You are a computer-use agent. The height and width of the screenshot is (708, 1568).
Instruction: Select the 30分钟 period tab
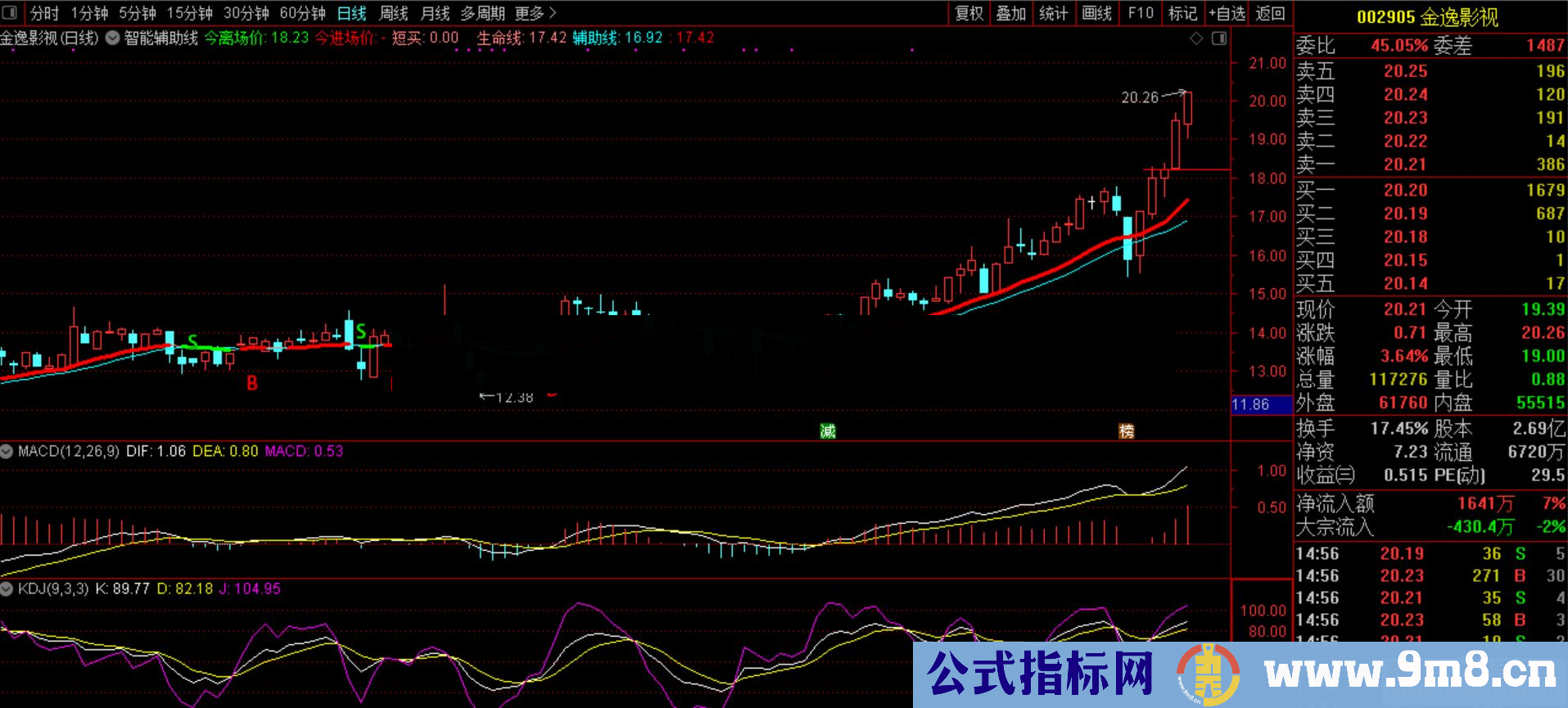coord(246,13)
